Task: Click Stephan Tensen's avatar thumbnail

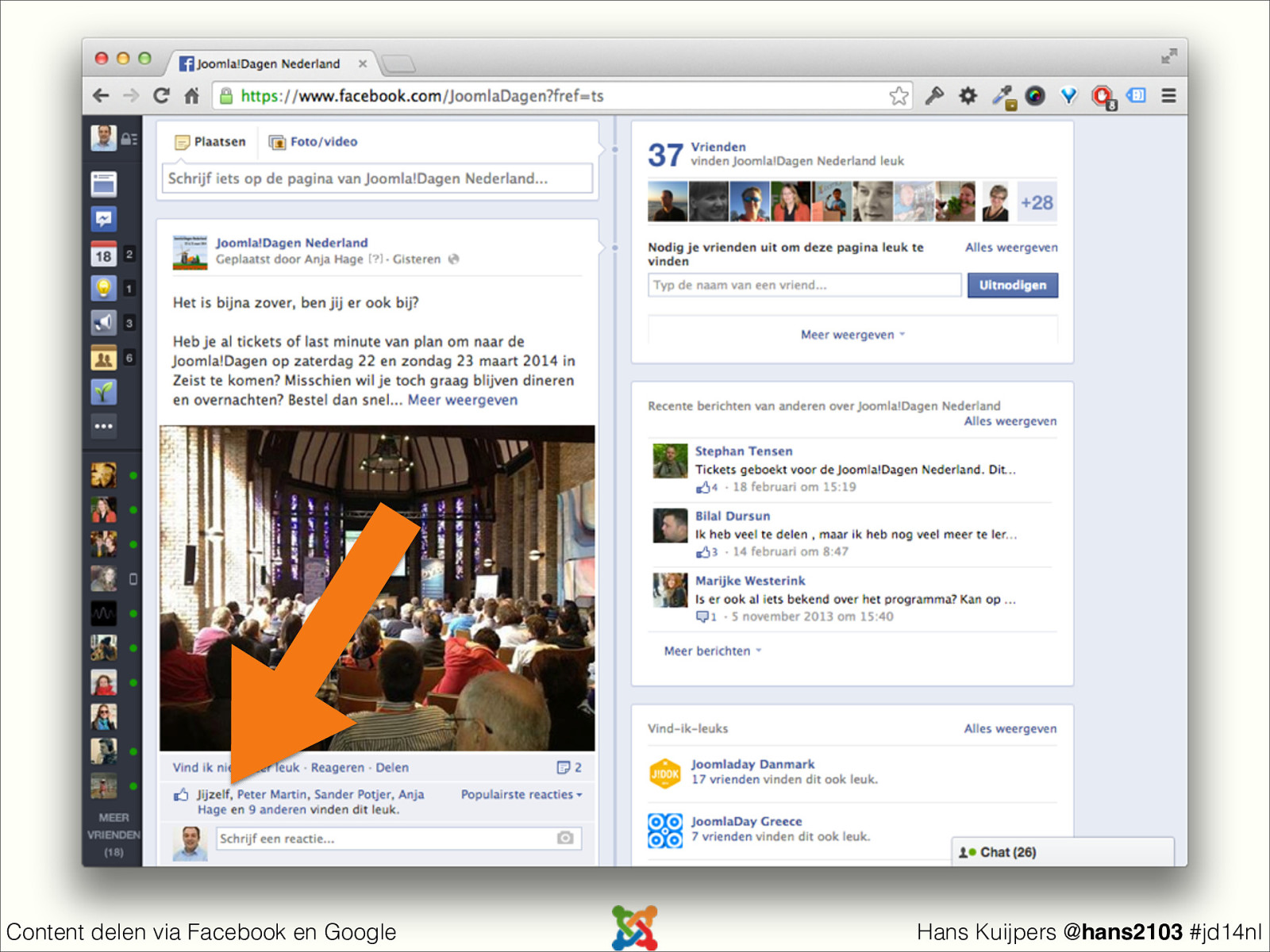Action: click(670, 461)
